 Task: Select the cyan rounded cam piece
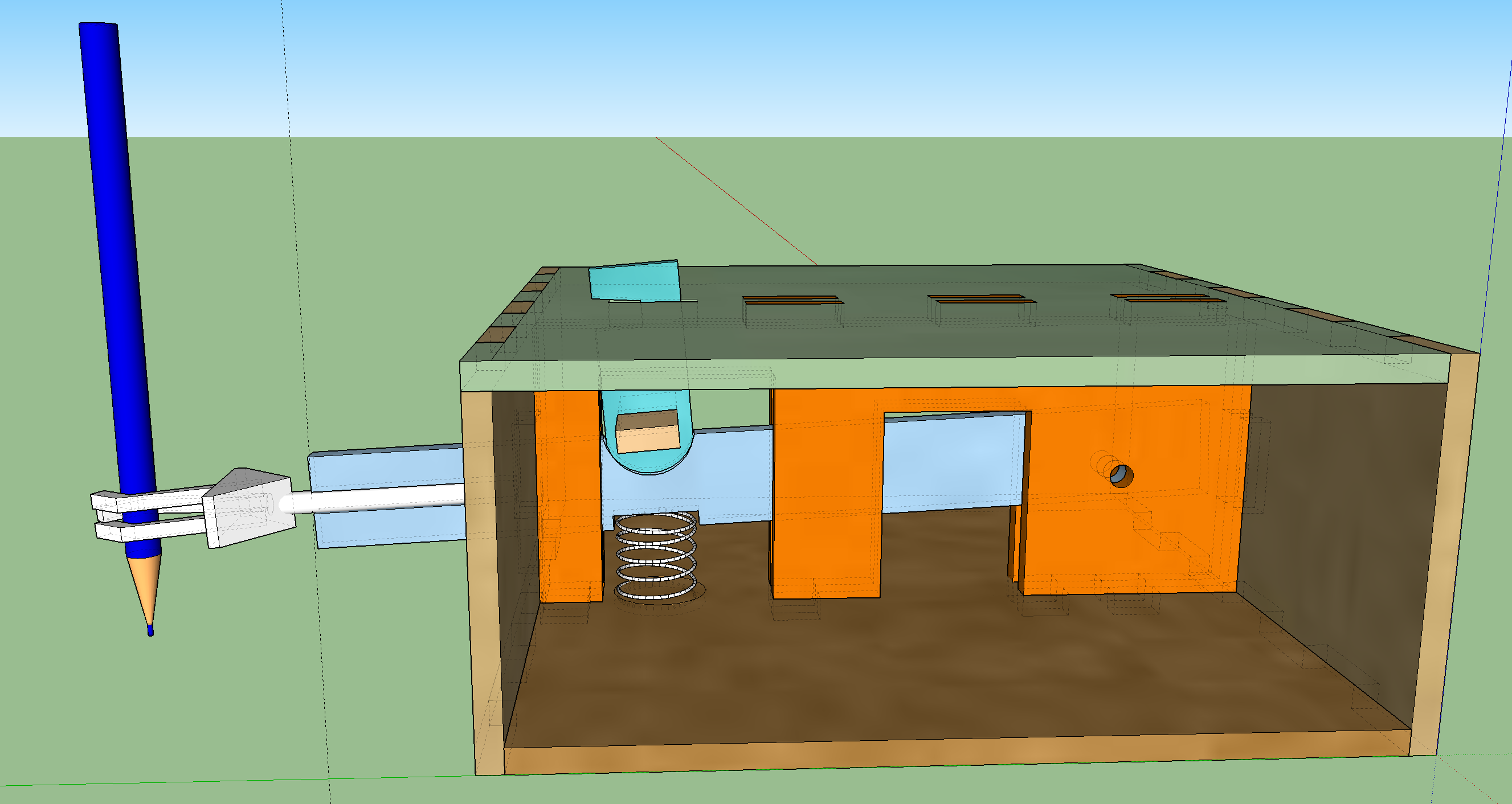(x=645, y=463)
